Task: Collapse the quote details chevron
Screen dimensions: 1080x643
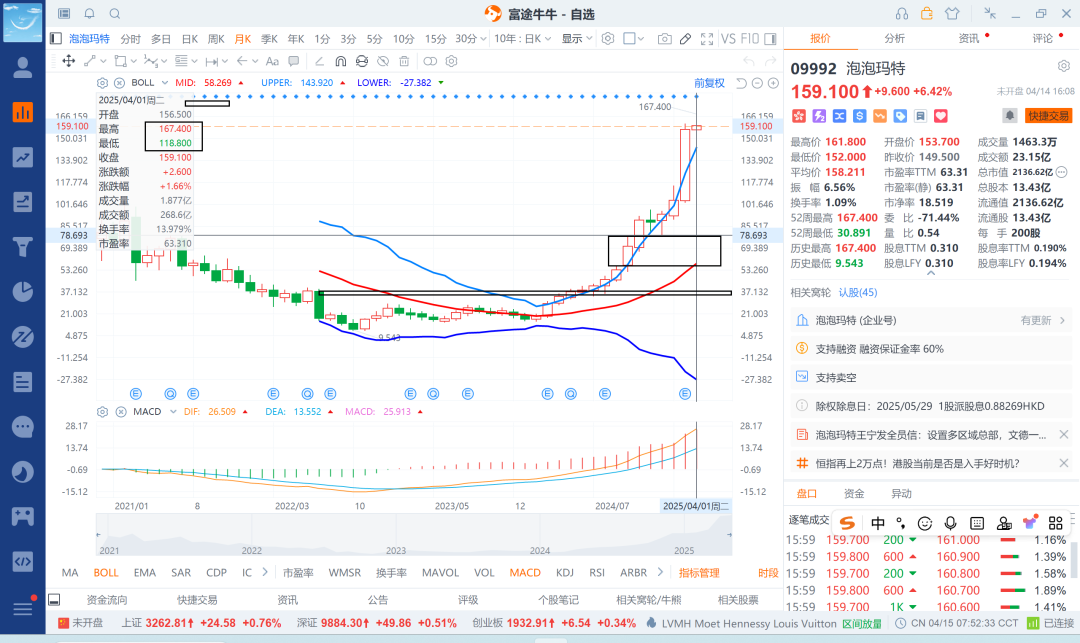Action: click(x=931, y=273)
